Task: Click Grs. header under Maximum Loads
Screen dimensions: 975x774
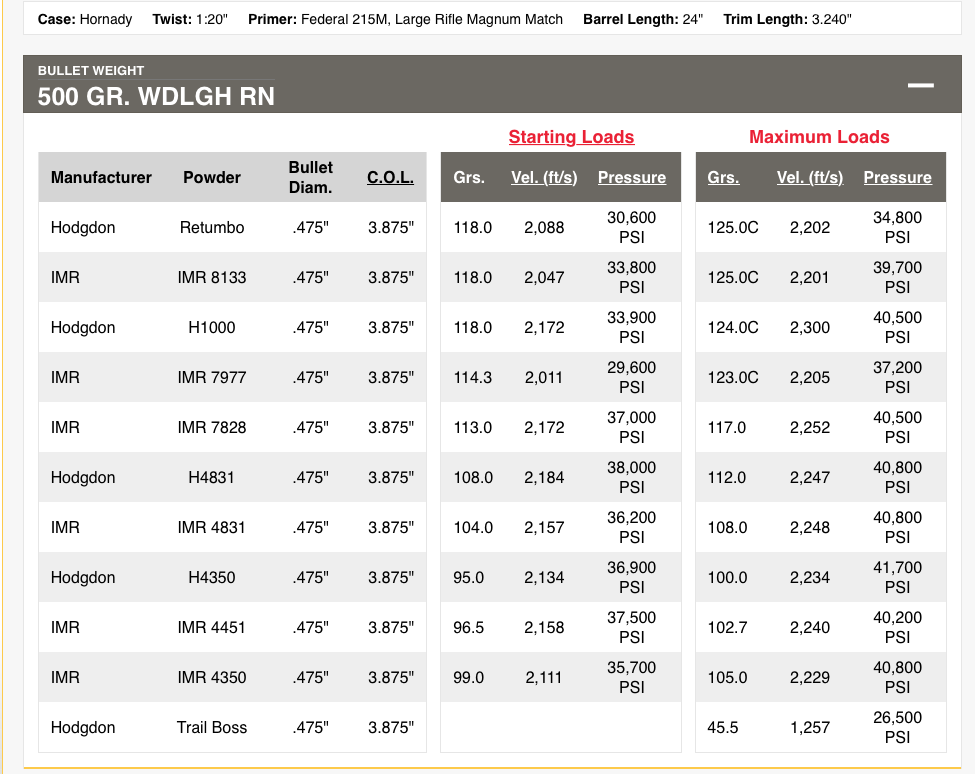Action: click(x=723, y=177)
